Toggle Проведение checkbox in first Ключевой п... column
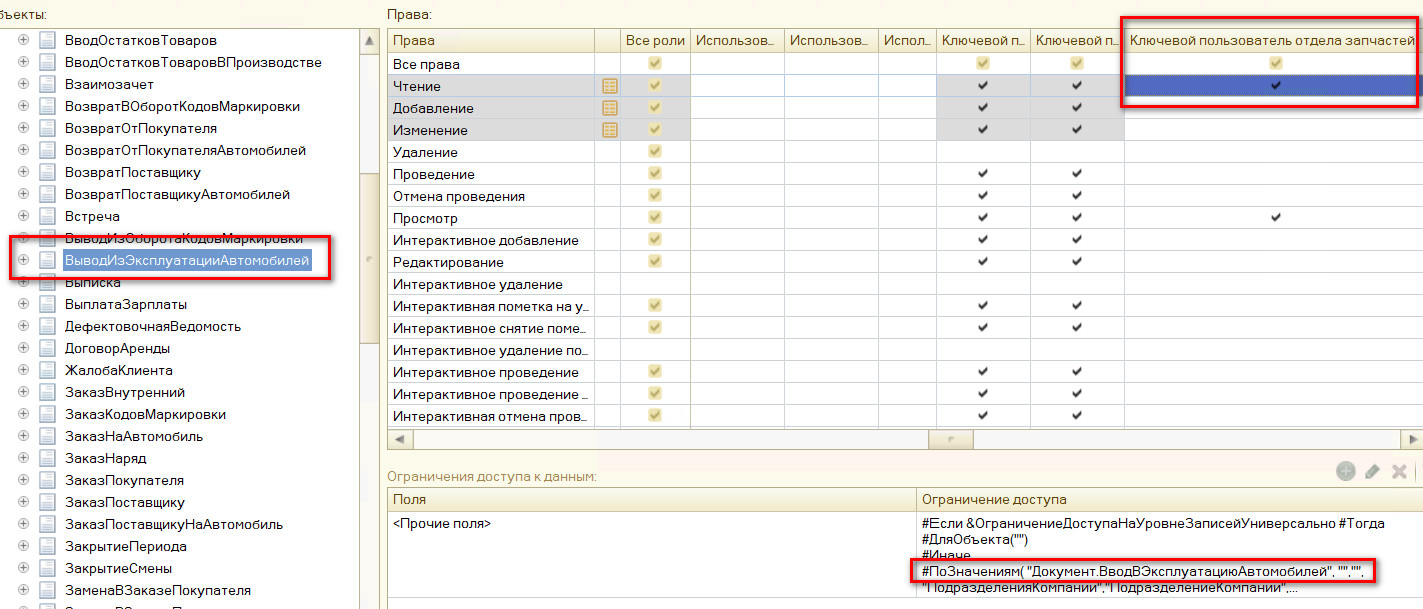This screenshot has width=1423, height=609. 983,174
